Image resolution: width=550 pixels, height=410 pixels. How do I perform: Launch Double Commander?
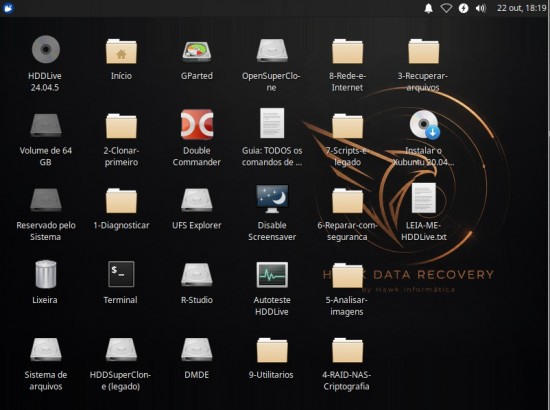coord(196,124)
